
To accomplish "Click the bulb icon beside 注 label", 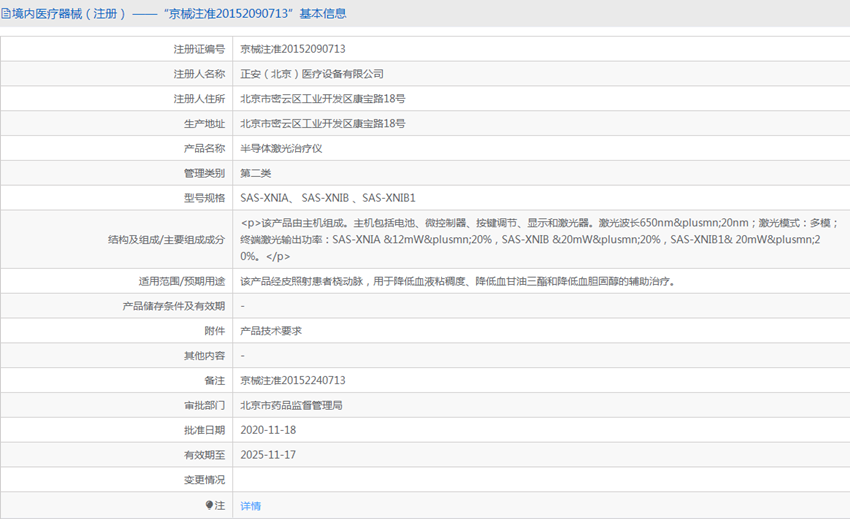I will pyautogui.click(x=209, y=505).
